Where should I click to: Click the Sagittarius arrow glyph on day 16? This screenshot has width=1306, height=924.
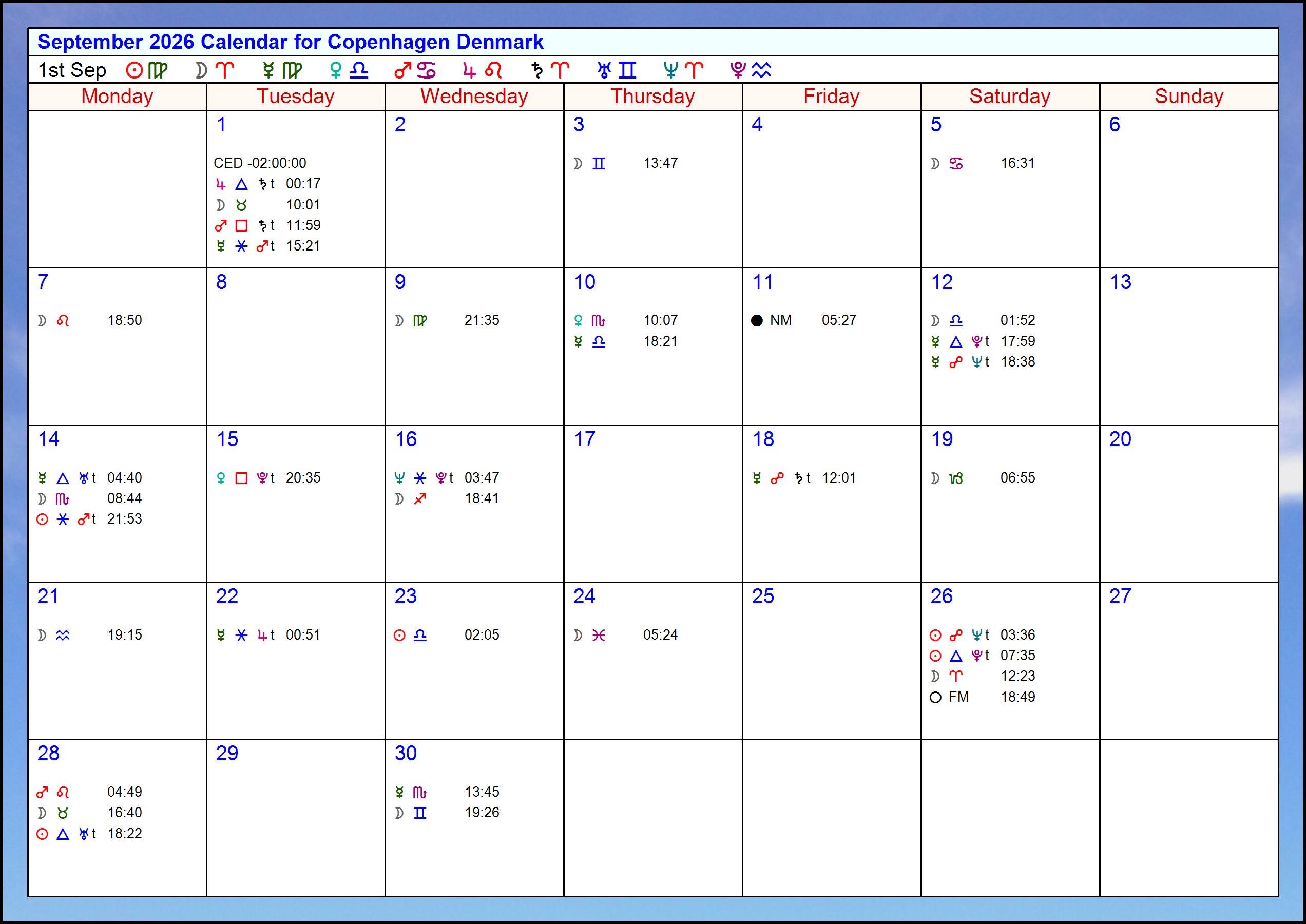420,499
